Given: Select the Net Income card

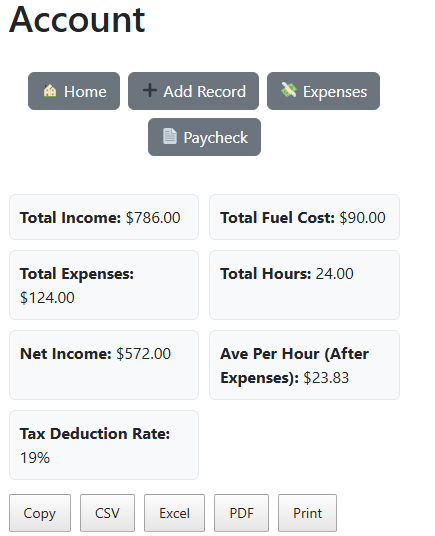Looking at the screenshot, I should (x=104, y=365).
